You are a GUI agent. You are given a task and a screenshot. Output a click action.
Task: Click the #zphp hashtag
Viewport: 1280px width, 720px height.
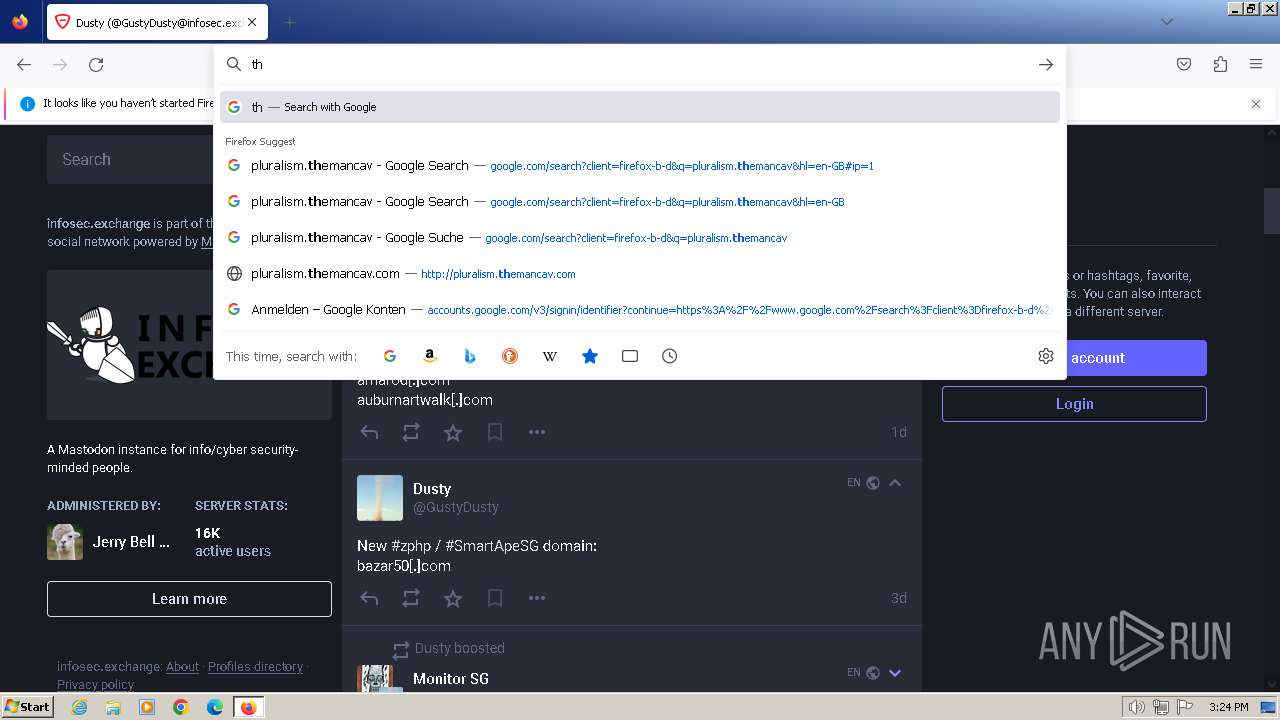pos(412,546)
